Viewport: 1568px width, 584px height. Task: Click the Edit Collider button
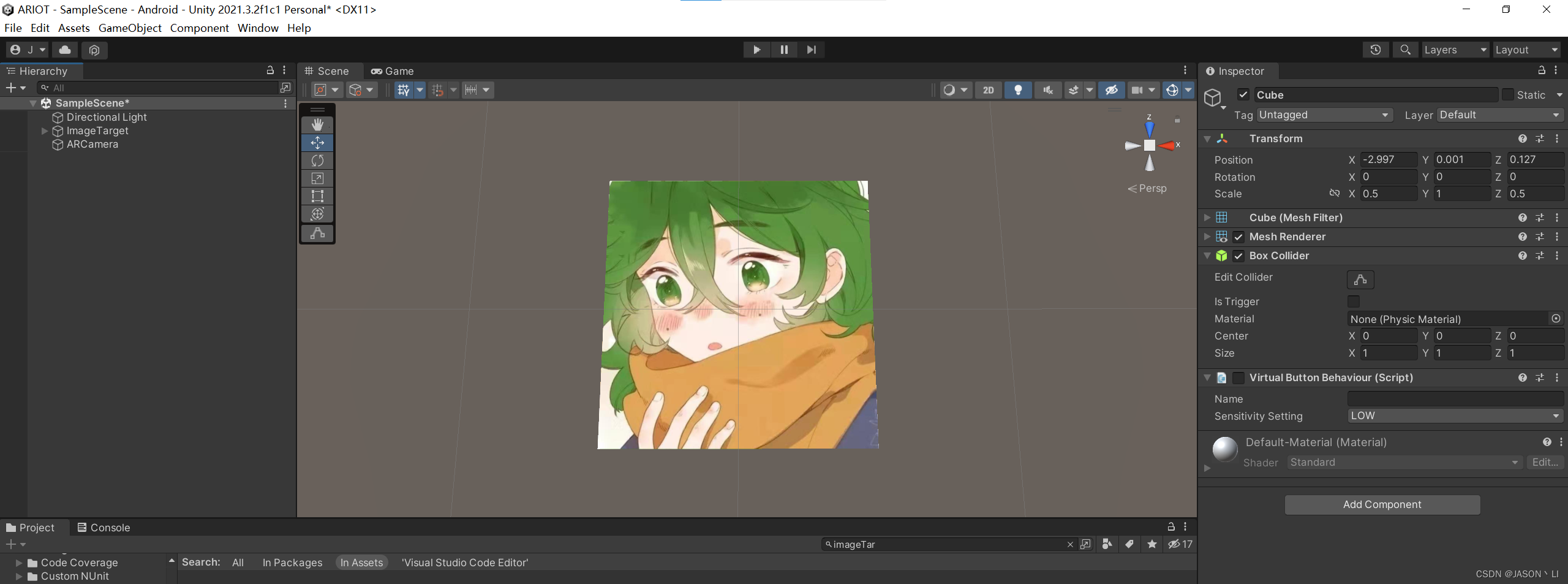[1360, 279]
